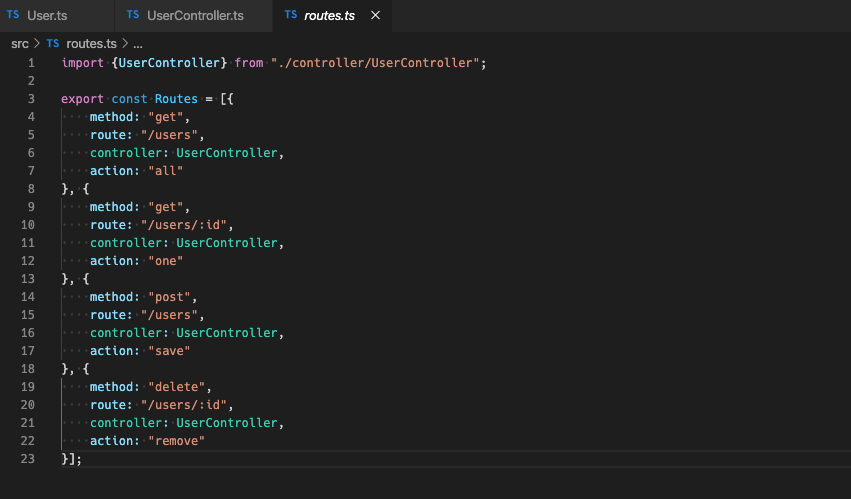Viewport: 851px width, 499px height.
Task: Click the "/users/:id" route on line 20
Action: click(x=183, y=405)
